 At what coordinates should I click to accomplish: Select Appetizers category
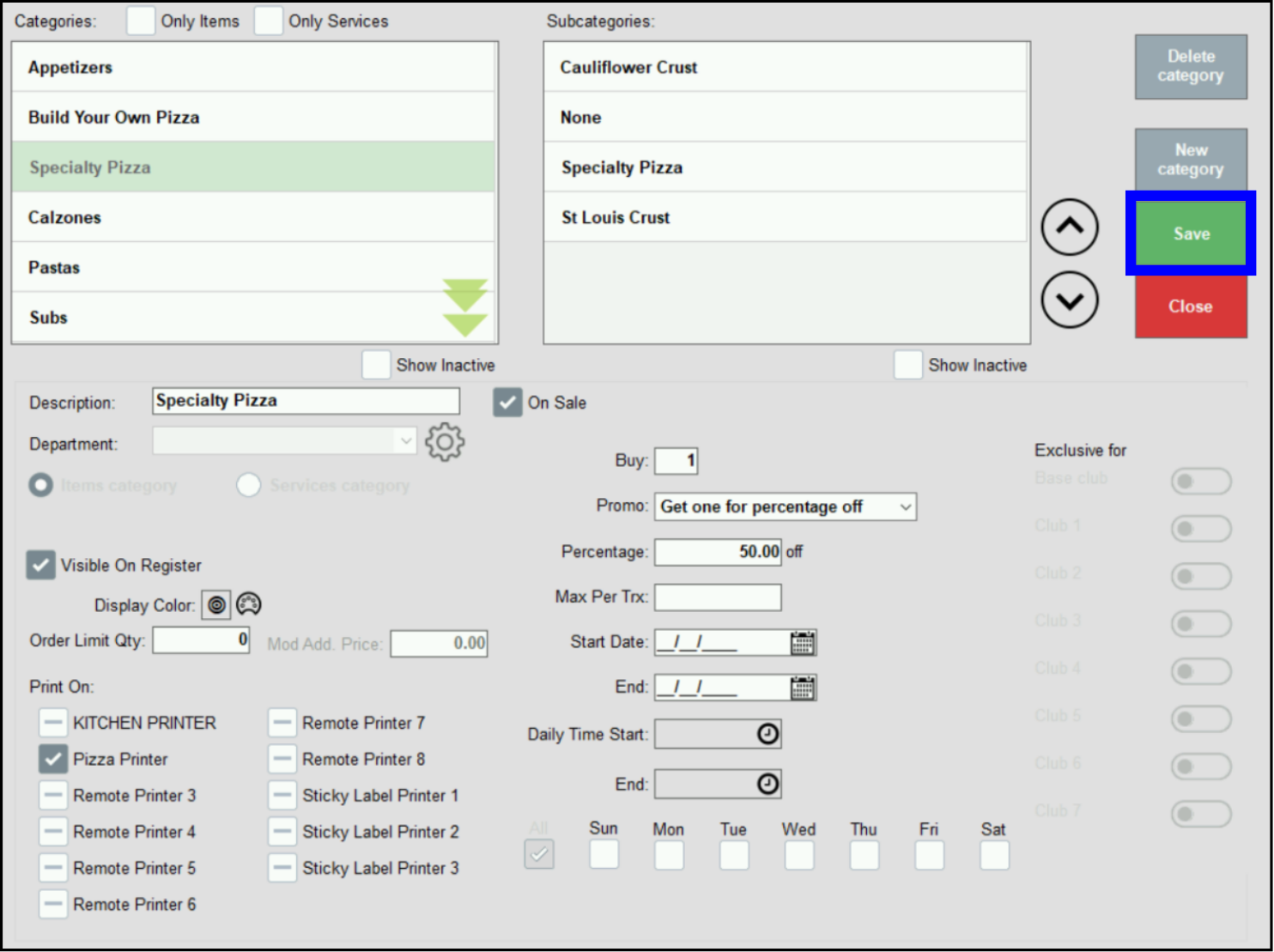(x=253, y=67)
